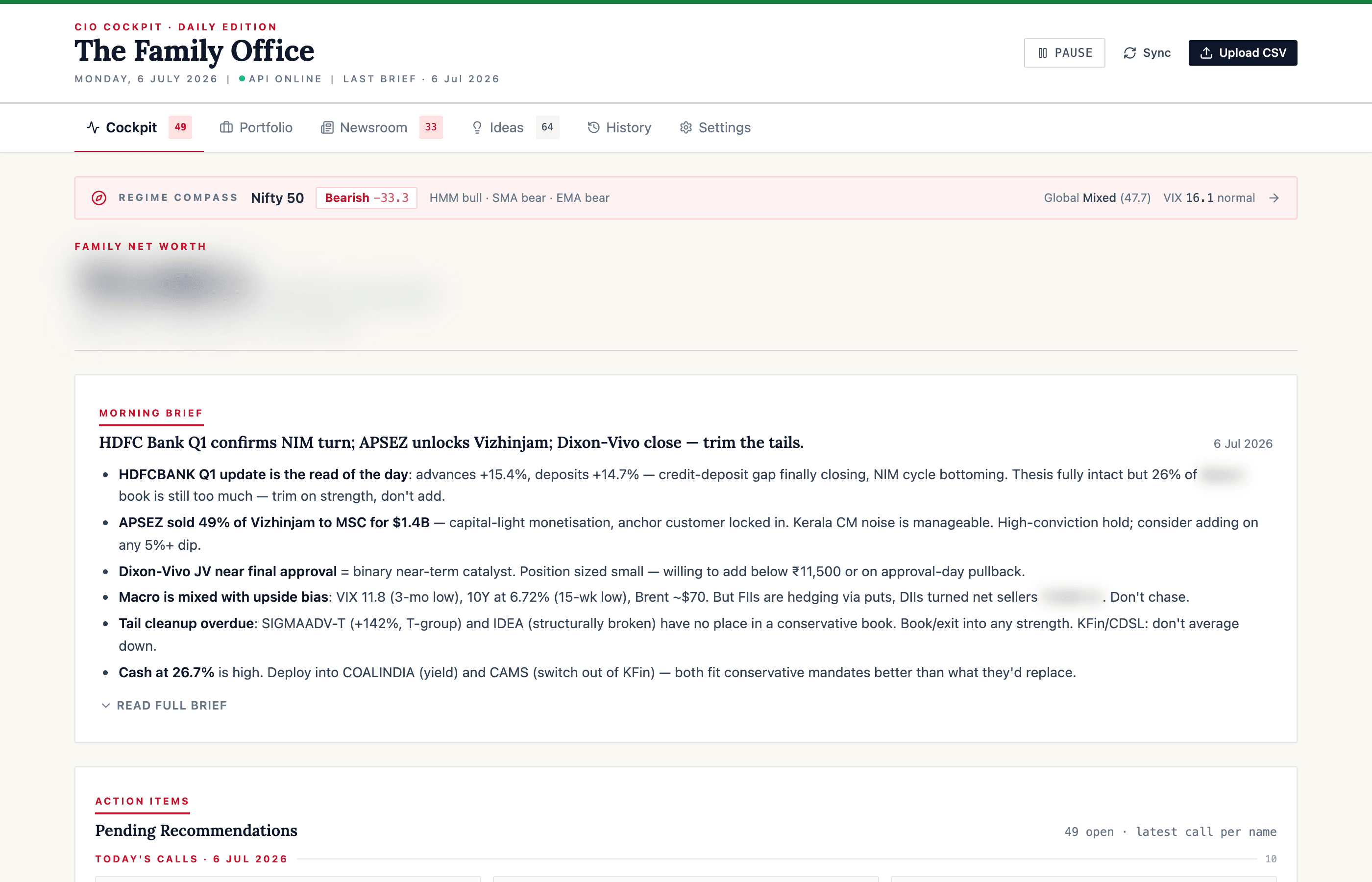Image resolution: width=1372 pixels, height=882 pixels.
Task: Click 'HDFCBANK Q1 update is the read of the day'
Action: point(263,474)
